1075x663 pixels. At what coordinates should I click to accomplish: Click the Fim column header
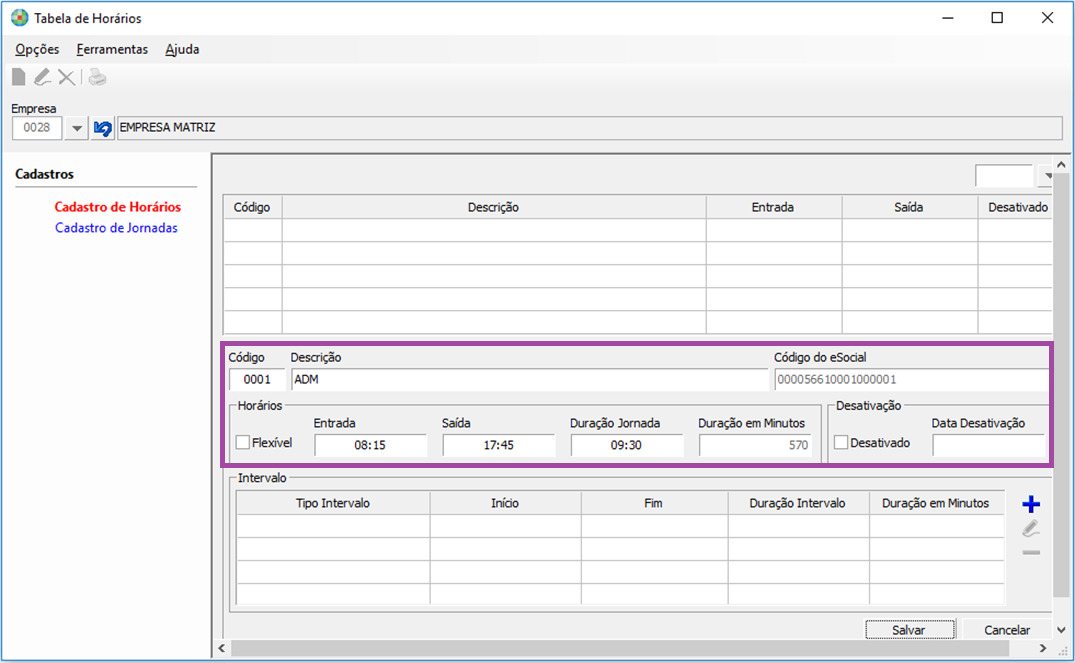654,503
